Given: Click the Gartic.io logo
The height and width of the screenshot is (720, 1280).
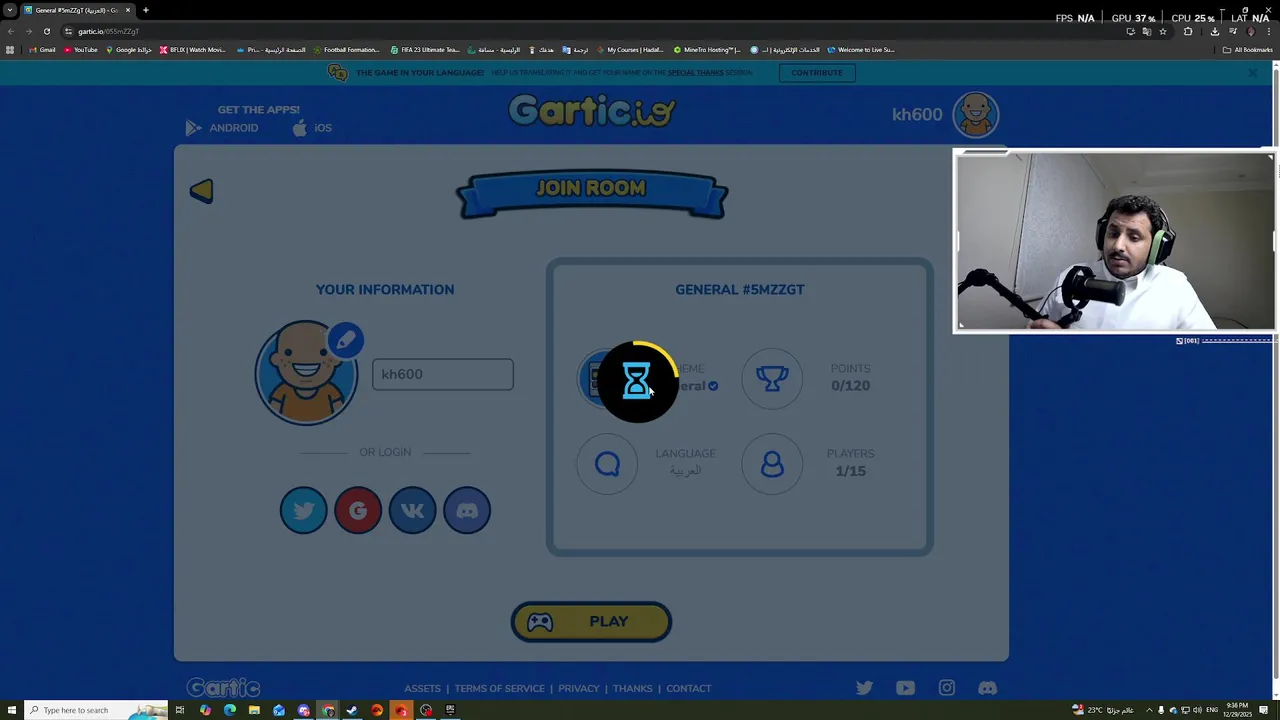Looking at the screenshot, I should (591, 111).
